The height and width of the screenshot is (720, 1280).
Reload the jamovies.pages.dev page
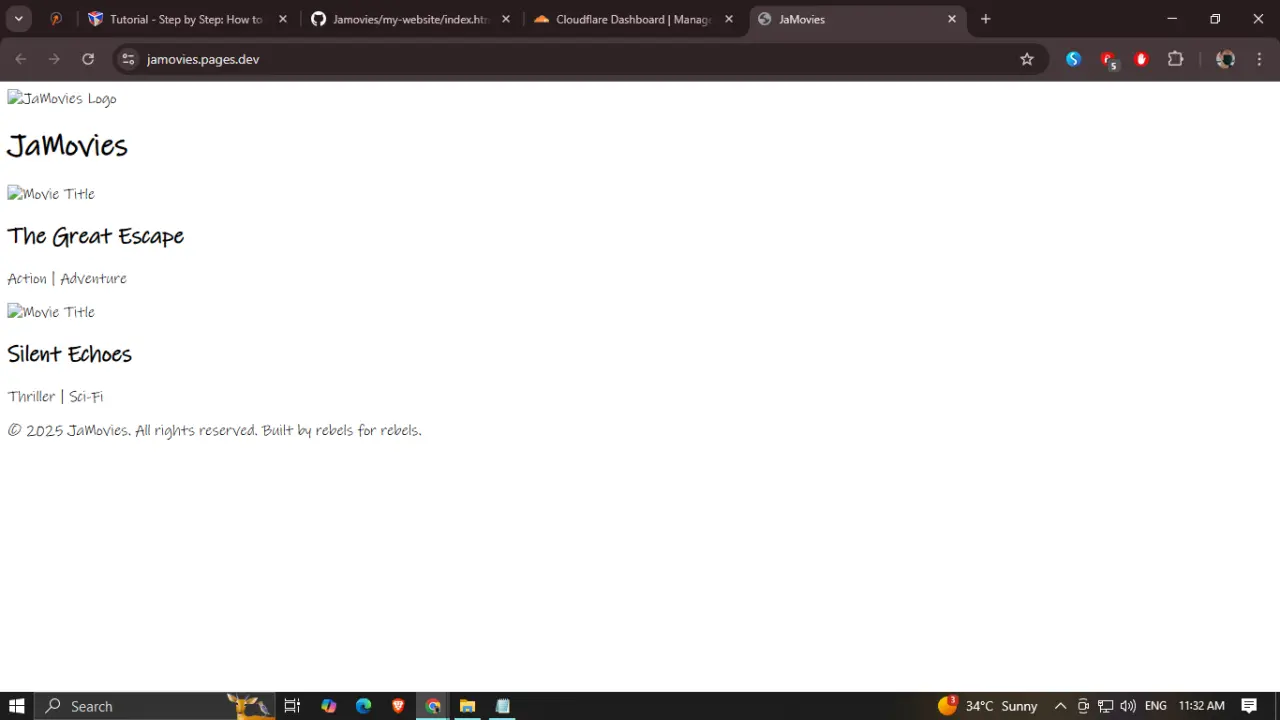pos(88,59)
